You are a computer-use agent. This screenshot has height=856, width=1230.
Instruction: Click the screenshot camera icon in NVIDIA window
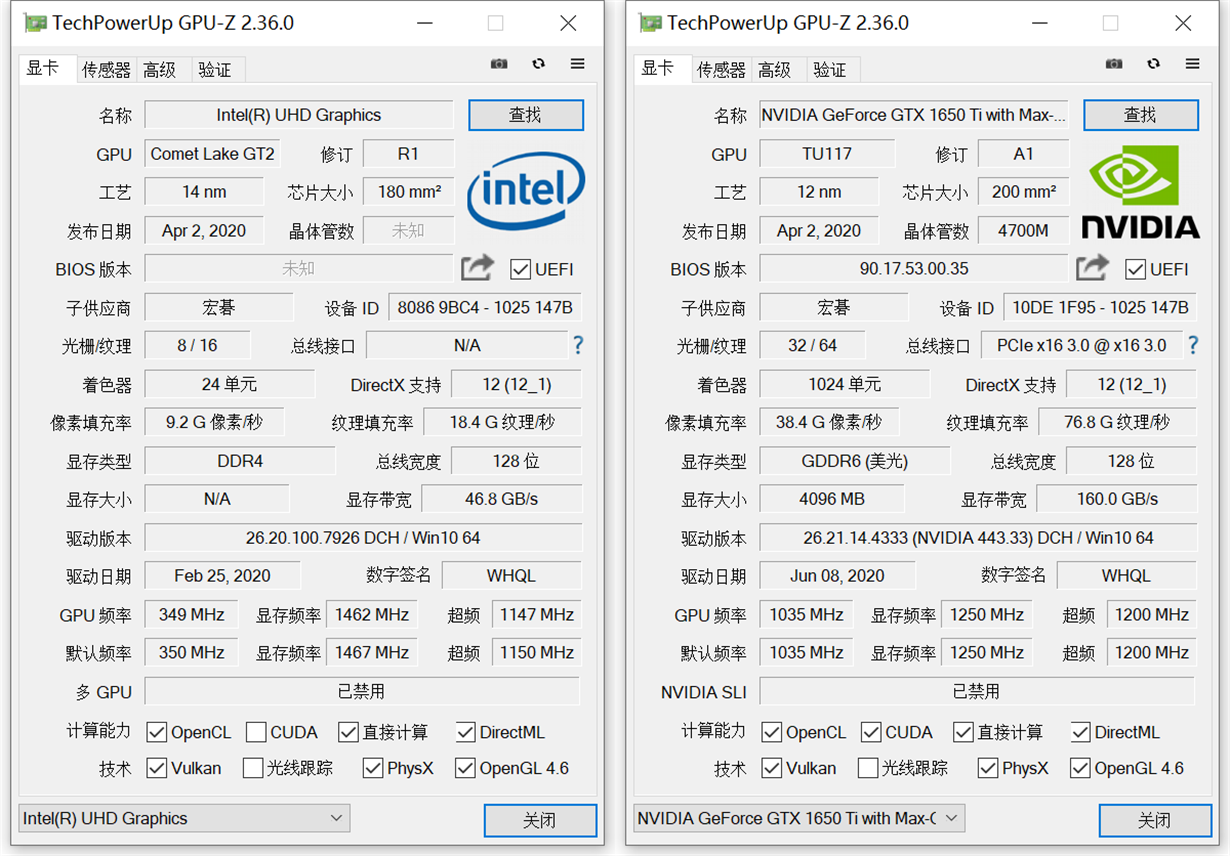1114,64
